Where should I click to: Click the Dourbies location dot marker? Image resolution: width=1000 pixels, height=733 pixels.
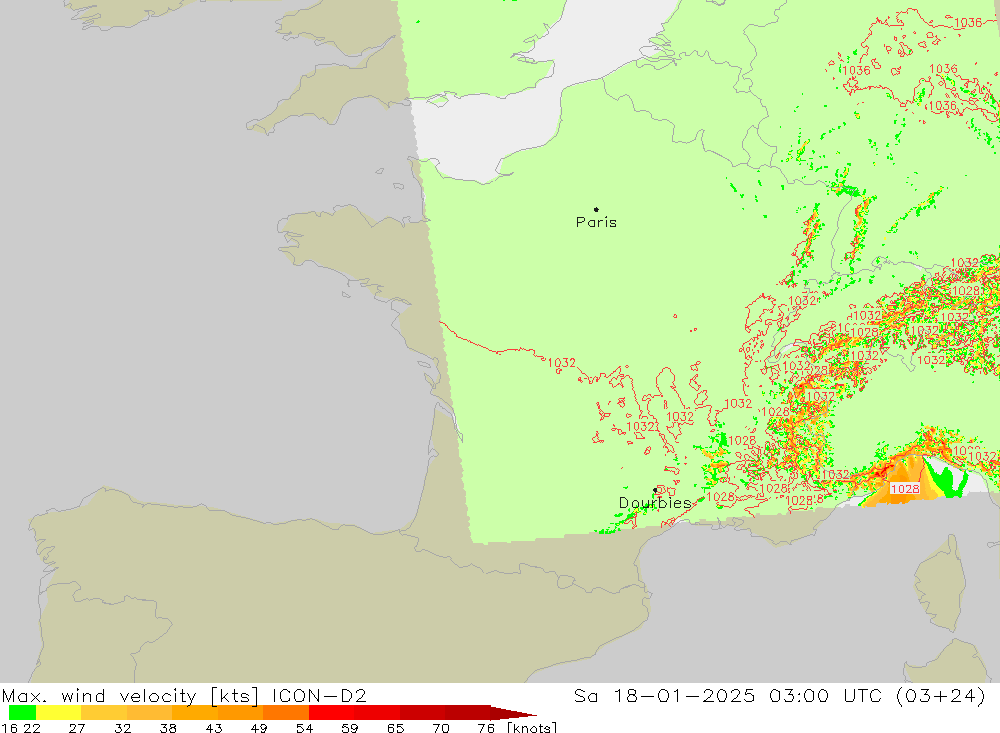(655, 490)
